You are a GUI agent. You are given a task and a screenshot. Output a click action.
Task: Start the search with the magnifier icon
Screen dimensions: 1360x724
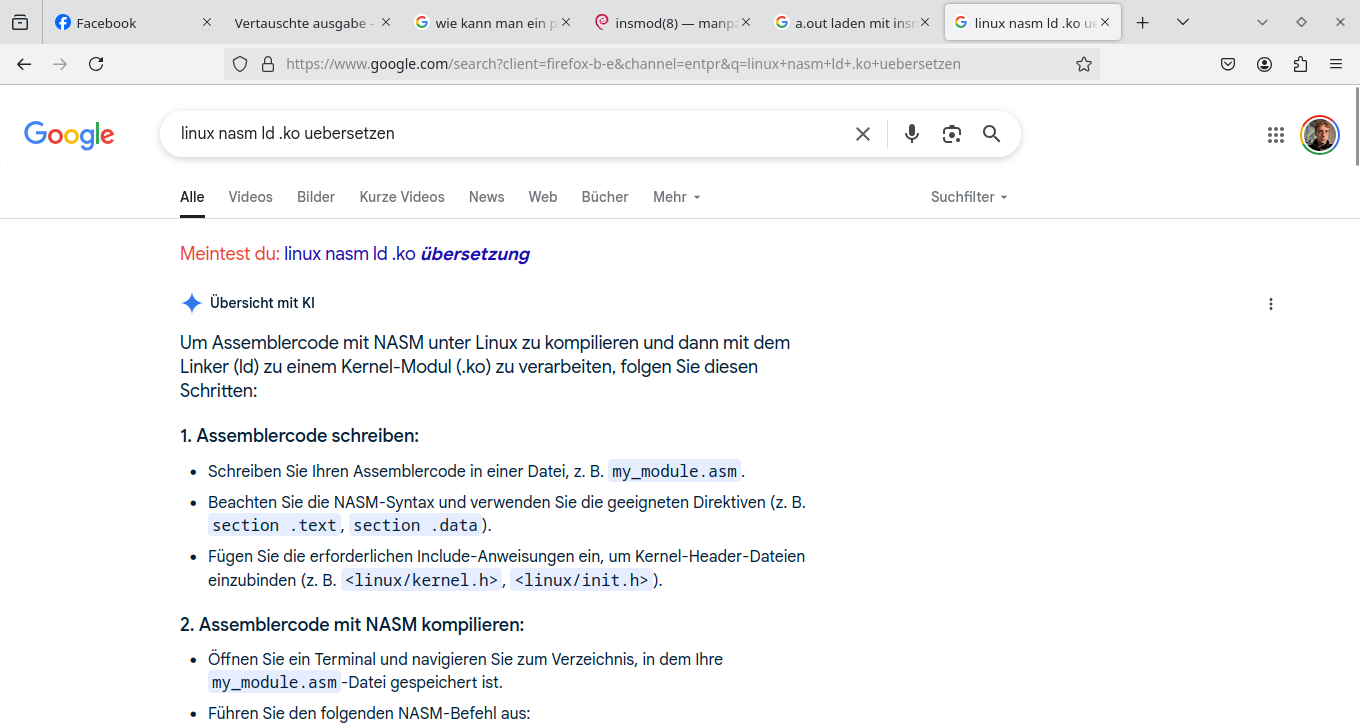tap(991, 133)
